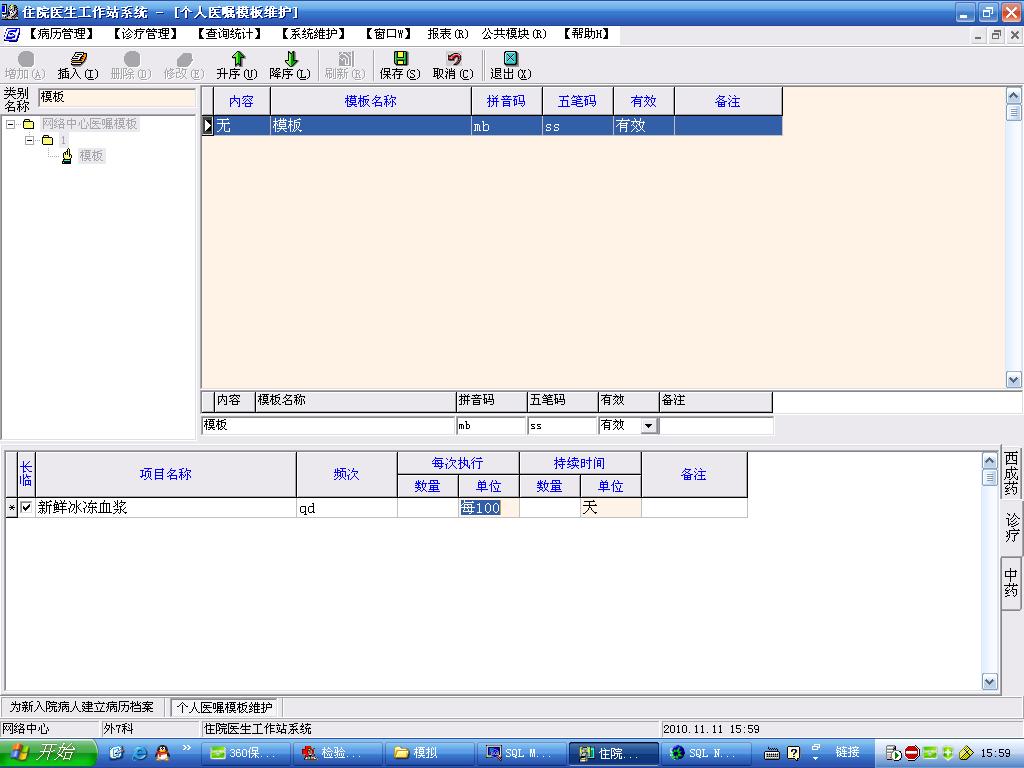Click the 升序 (Ascending) green arrow icon
Image resolution: width=1024 pixels, height=768 pixels.
coord(237,60)
